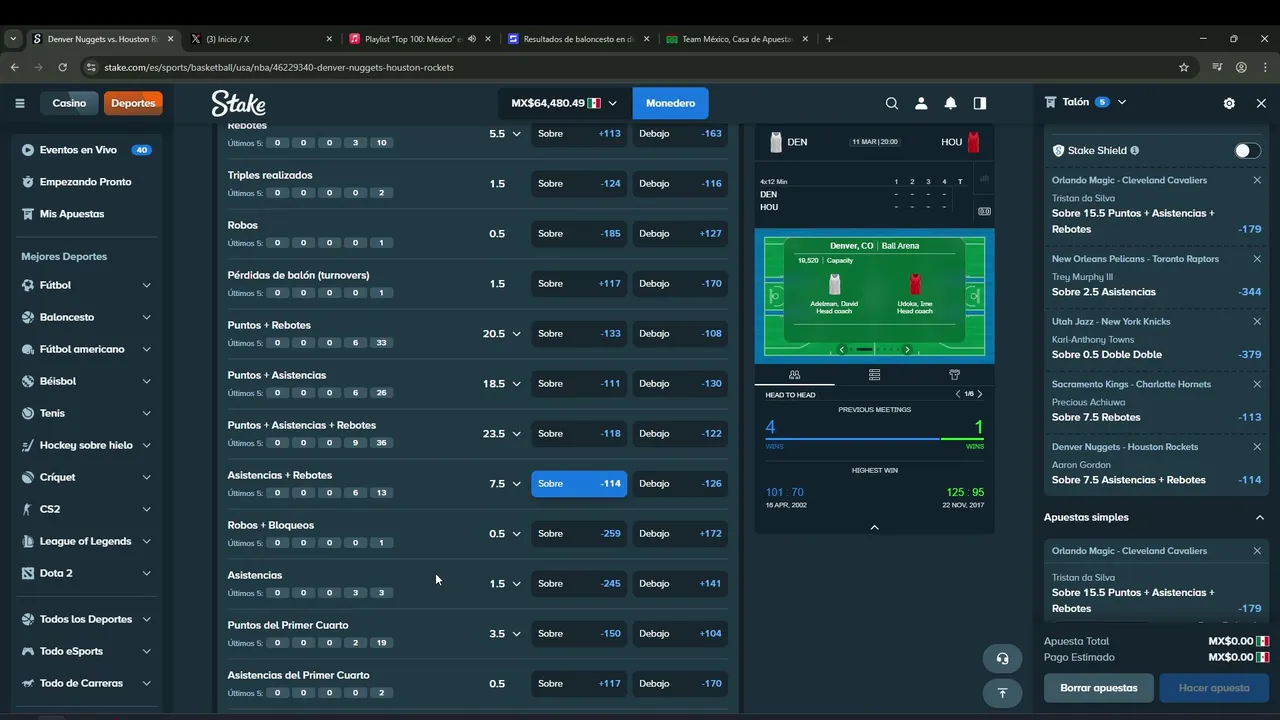
Task: Select Debajo +127 for Robos
Action: 680,233
